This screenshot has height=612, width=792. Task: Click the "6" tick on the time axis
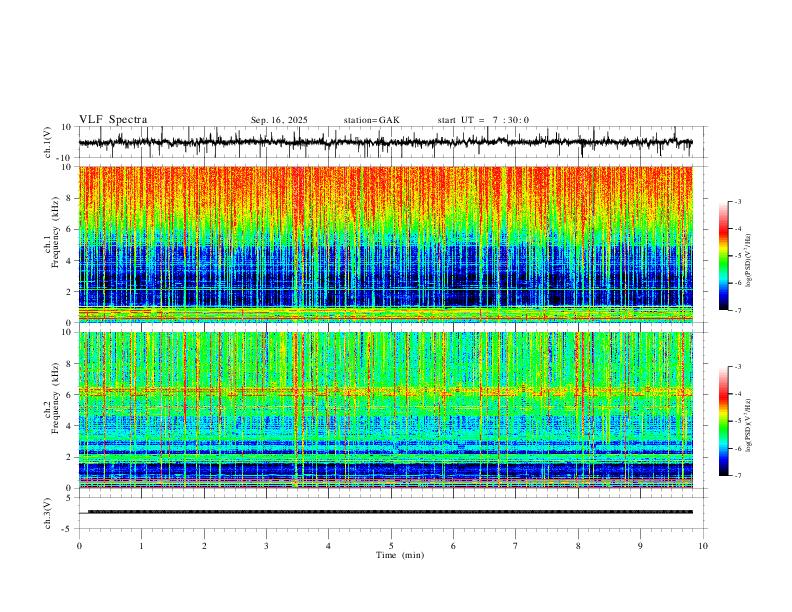tap(453, 546)
